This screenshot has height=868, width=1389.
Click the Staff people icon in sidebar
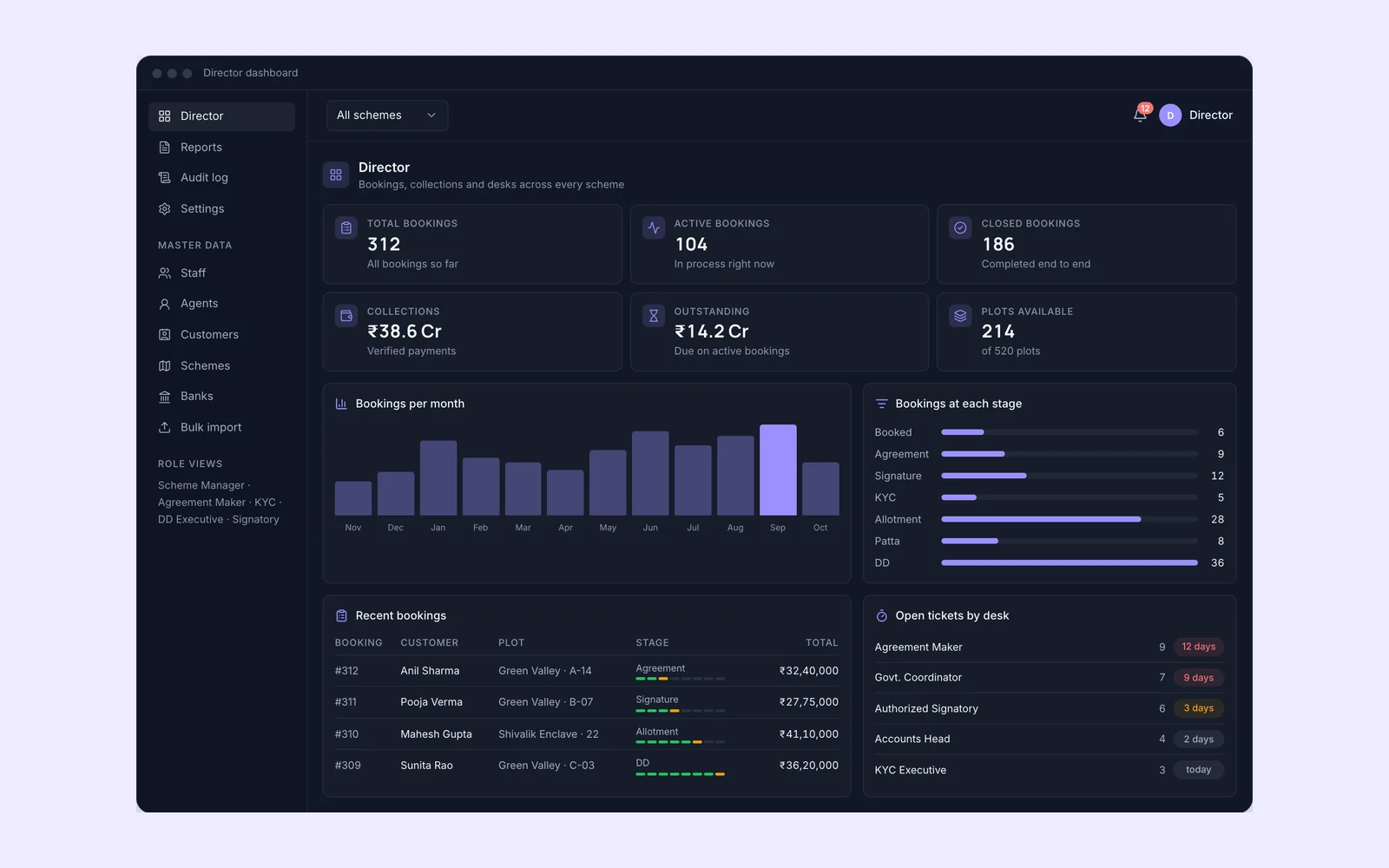point(164,273)
